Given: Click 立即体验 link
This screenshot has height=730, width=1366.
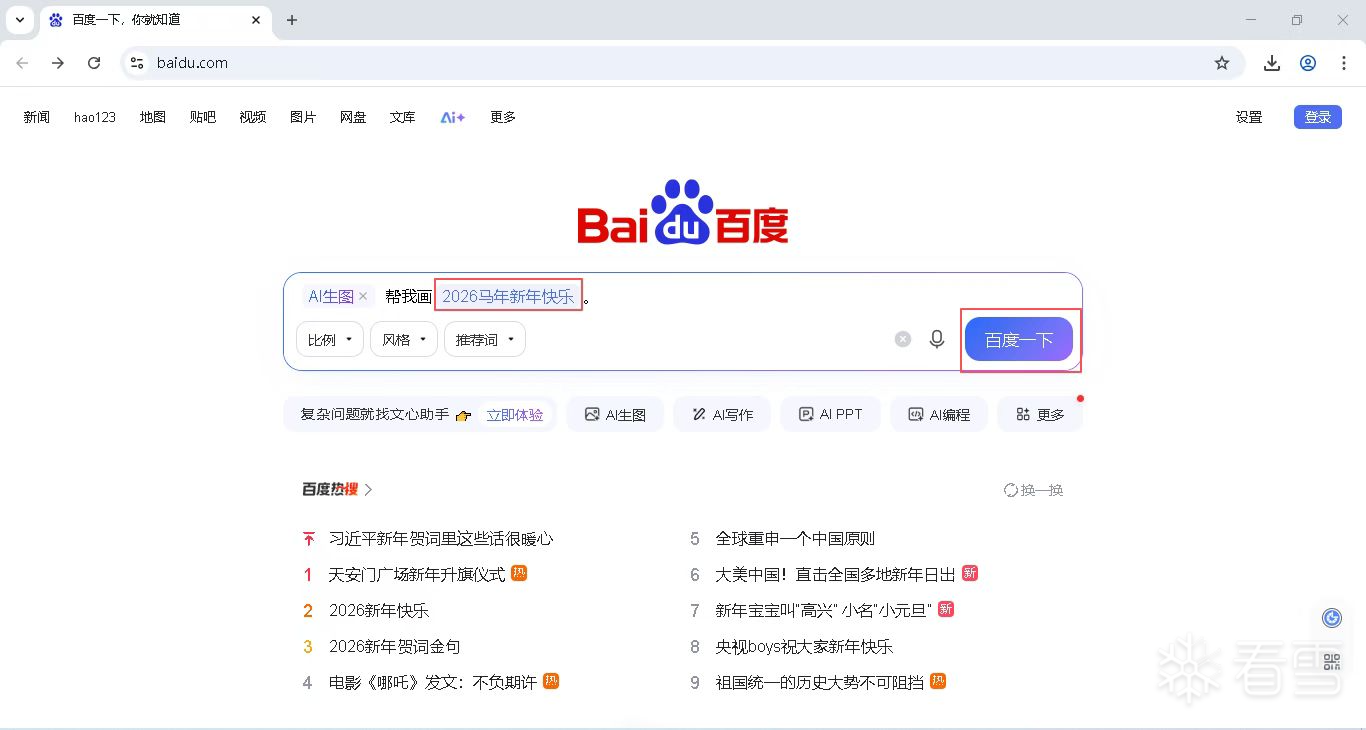Looking at the screenshot, I should click(x=515, y=415).
